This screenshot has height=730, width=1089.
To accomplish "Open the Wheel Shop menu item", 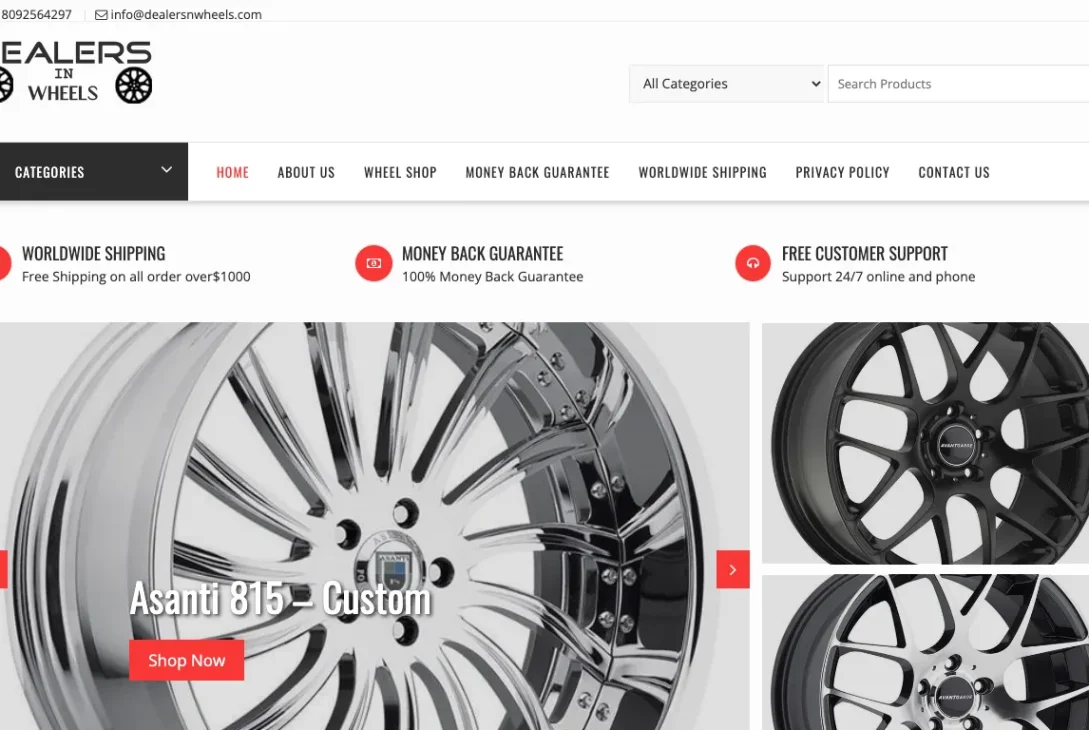I will click(x=400, y=172).
